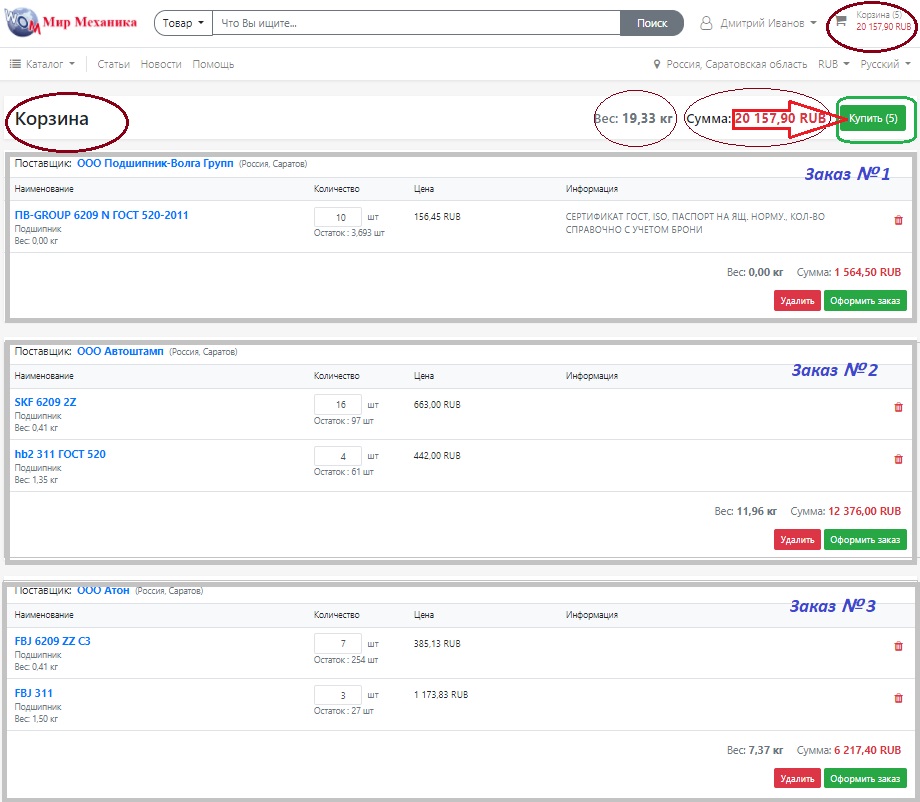Remove FBJ 311 via trash icon

(898, 698)
